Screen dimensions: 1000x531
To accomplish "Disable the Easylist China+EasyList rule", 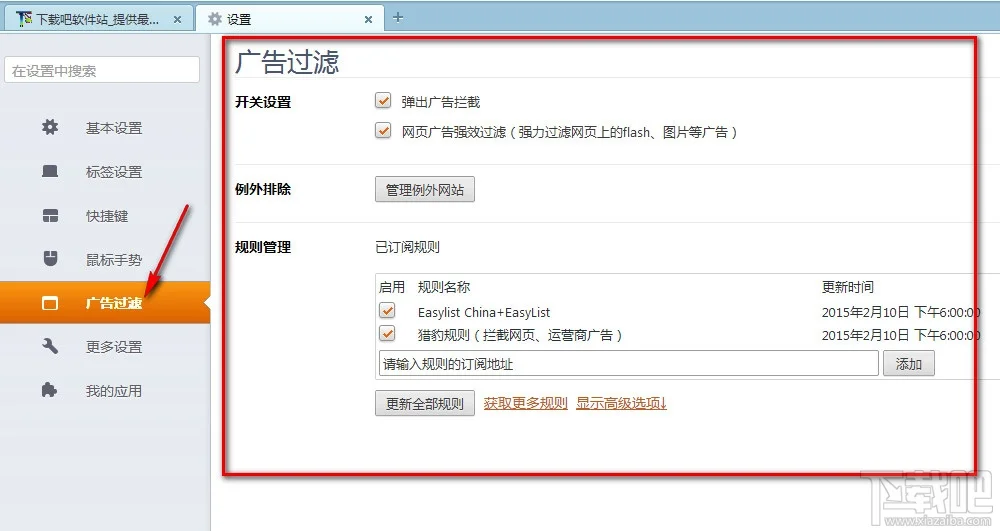I will tap(387, 312).
